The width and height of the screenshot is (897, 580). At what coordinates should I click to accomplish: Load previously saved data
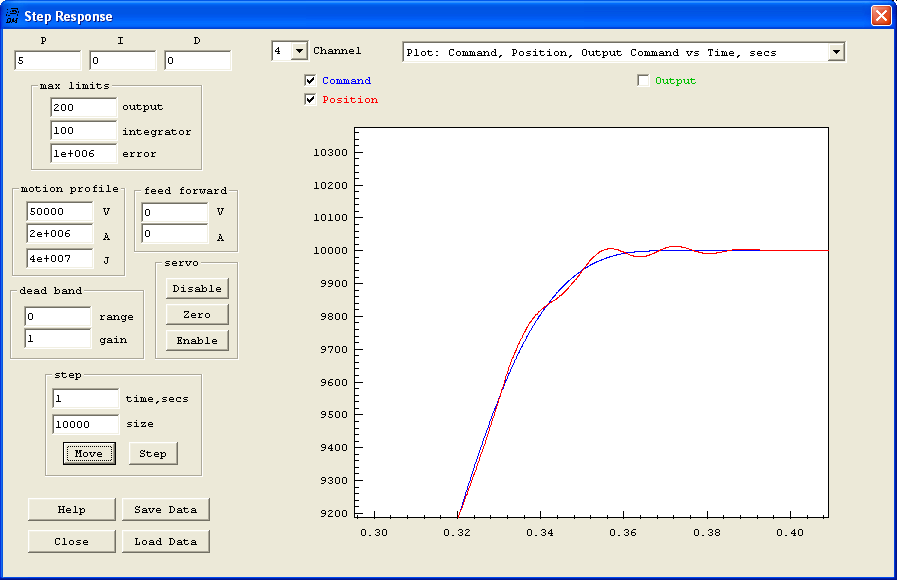pos(165,541)
